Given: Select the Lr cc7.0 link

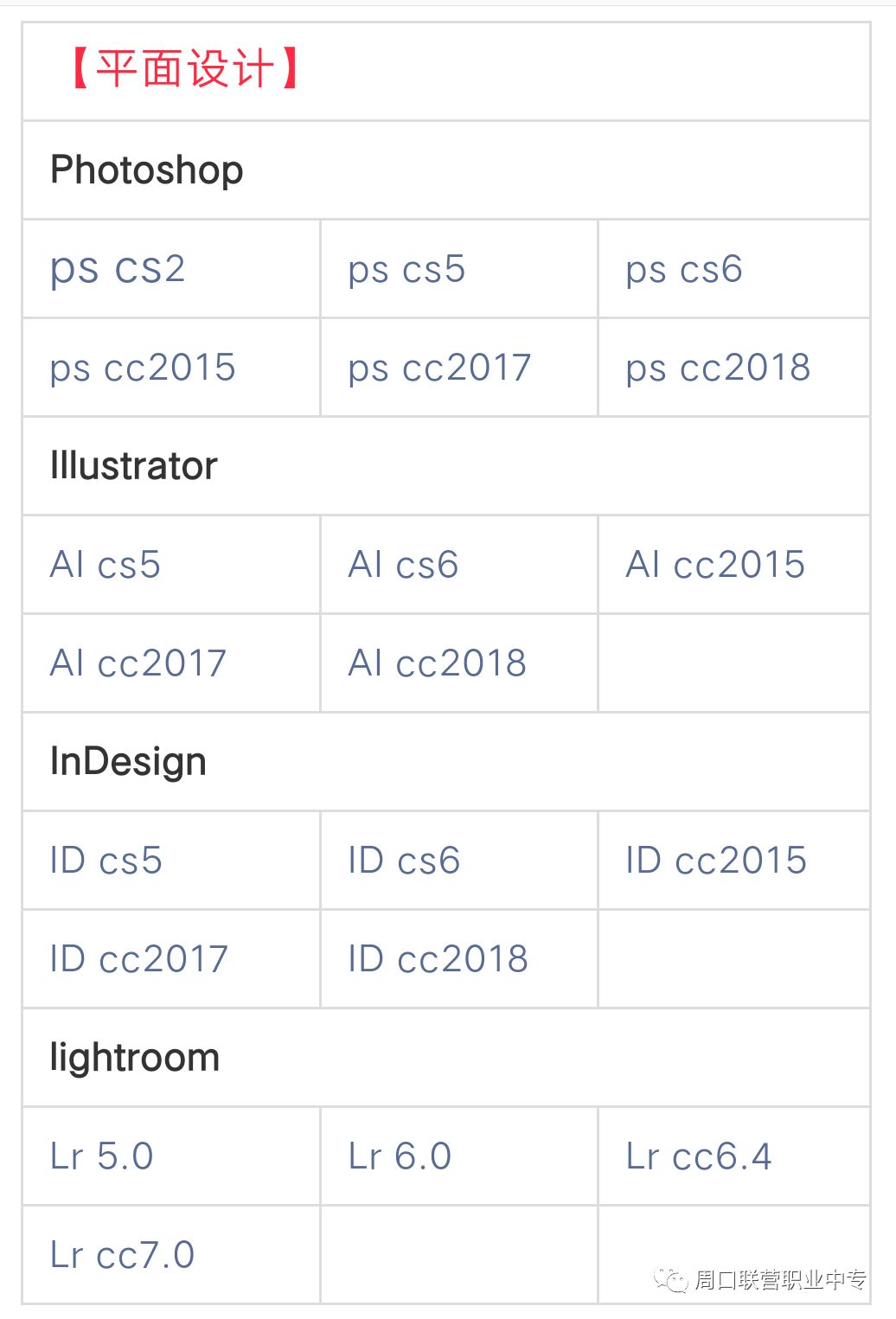Looking at the screenshot, I should click(x=123, y=1255).
